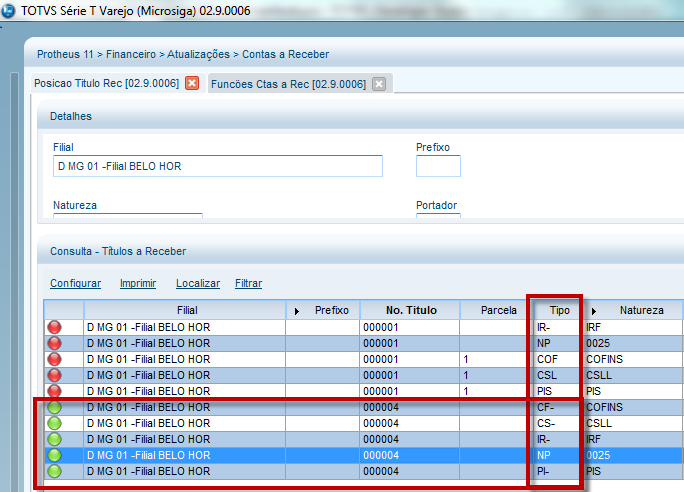The image size is (684, 492).
Task: Switch to Posicao Titulo Rec tab
Action: pyautogui.click(x=106, y=83)
